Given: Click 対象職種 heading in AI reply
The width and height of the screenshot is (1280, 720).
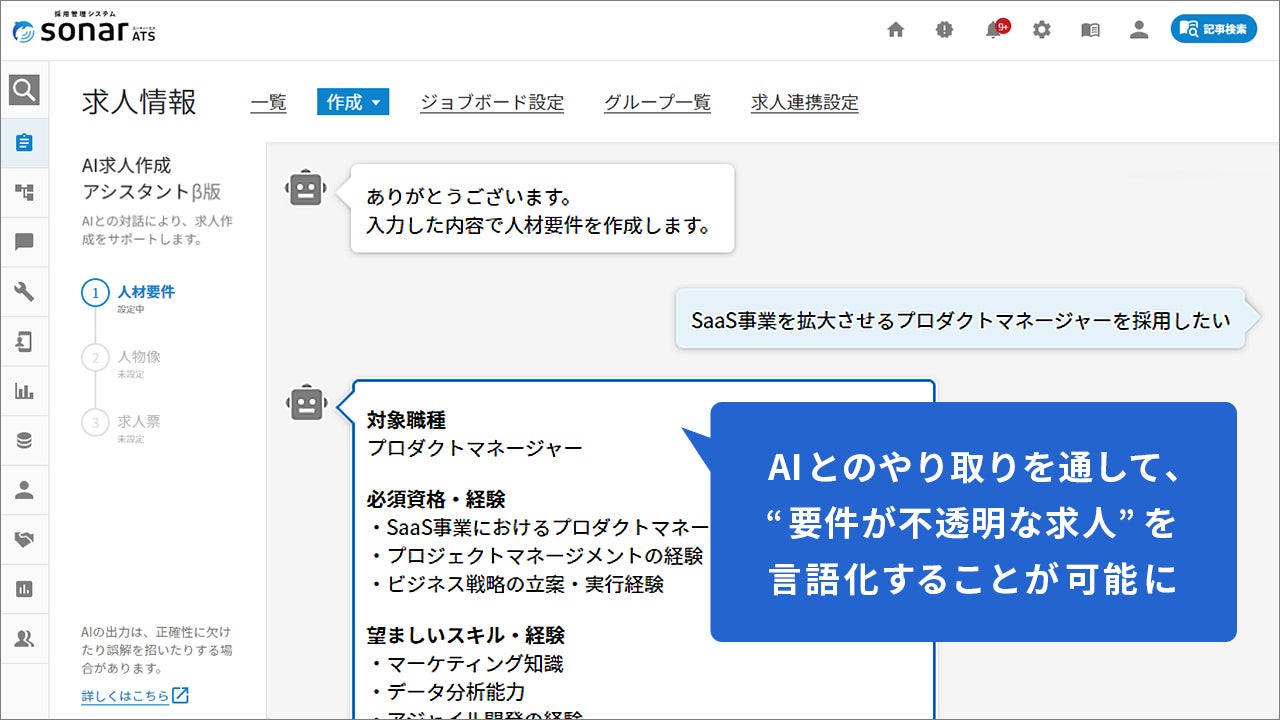Looking at the screenshot, I should (406, 420).
